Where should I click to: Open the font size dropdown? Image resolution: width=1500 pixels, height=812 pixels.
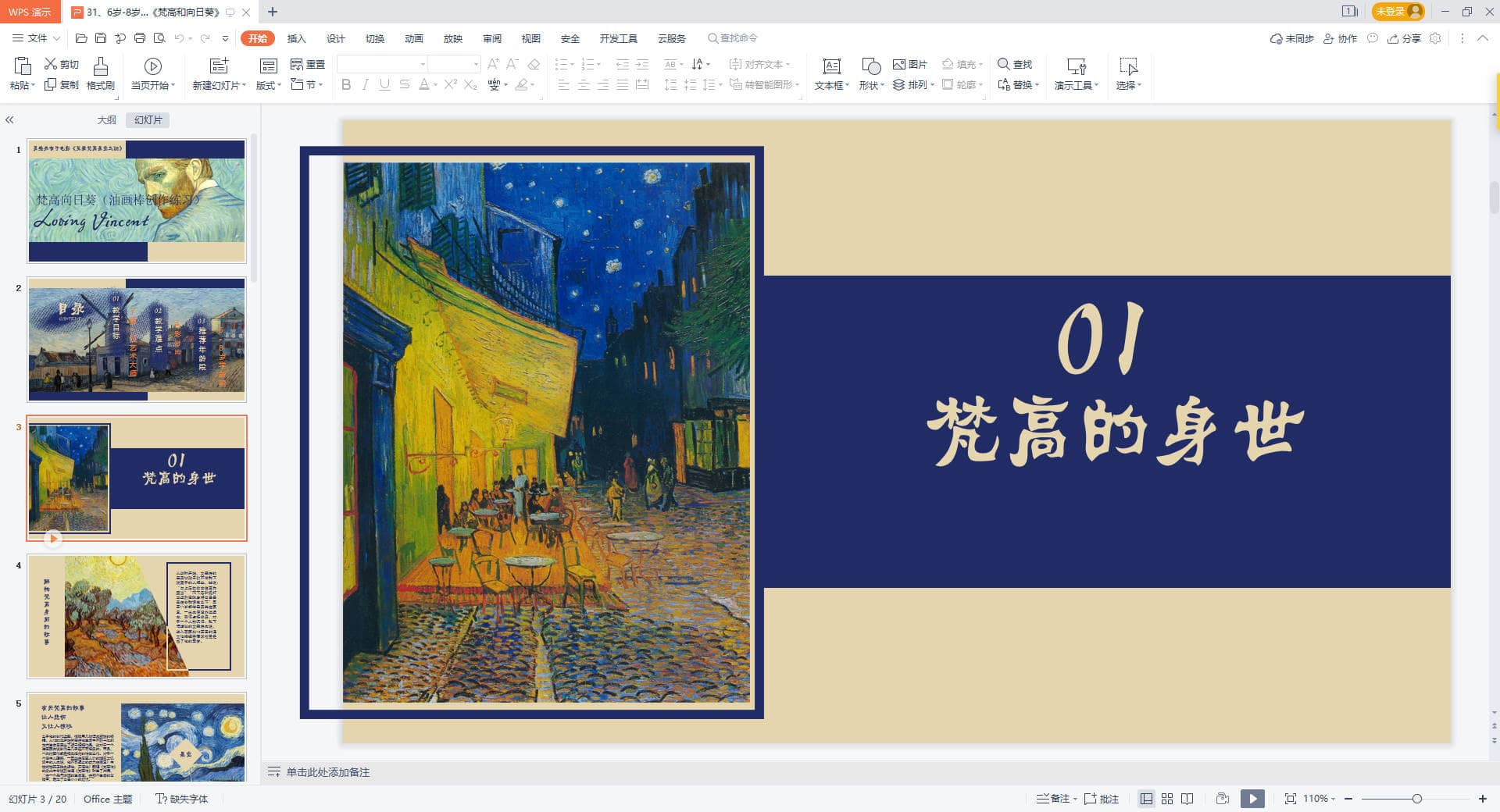click(x=476, y=64)
